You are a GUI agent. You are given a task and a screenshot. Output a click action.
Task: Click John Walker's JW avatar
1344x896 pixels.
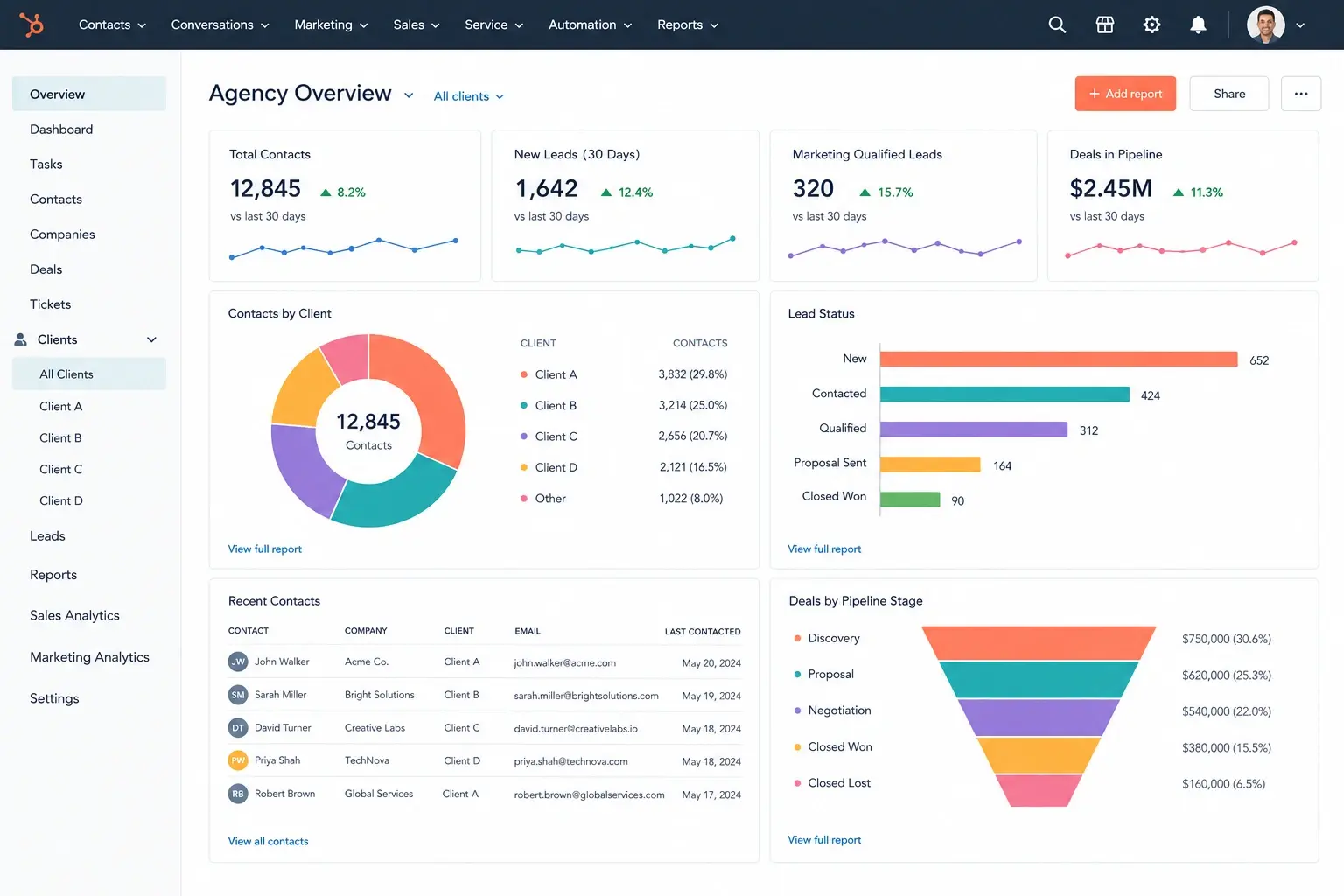pyautogui.click(x=238, y=662)
